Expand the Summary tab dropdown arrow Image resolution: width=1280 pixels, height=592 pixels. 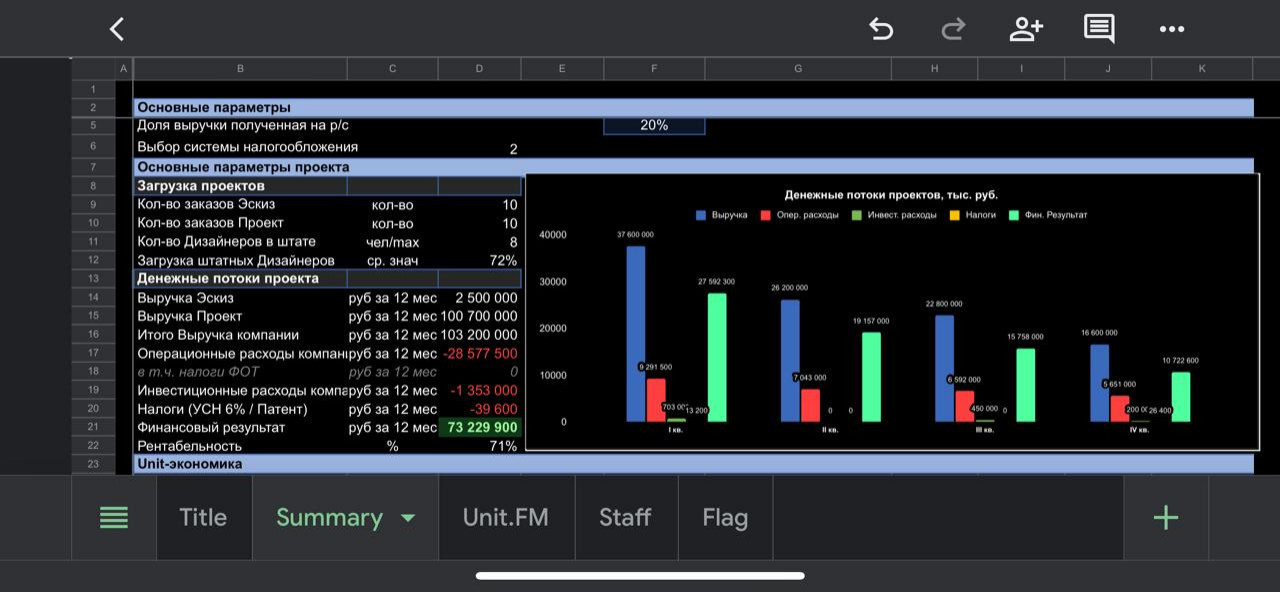408,518
